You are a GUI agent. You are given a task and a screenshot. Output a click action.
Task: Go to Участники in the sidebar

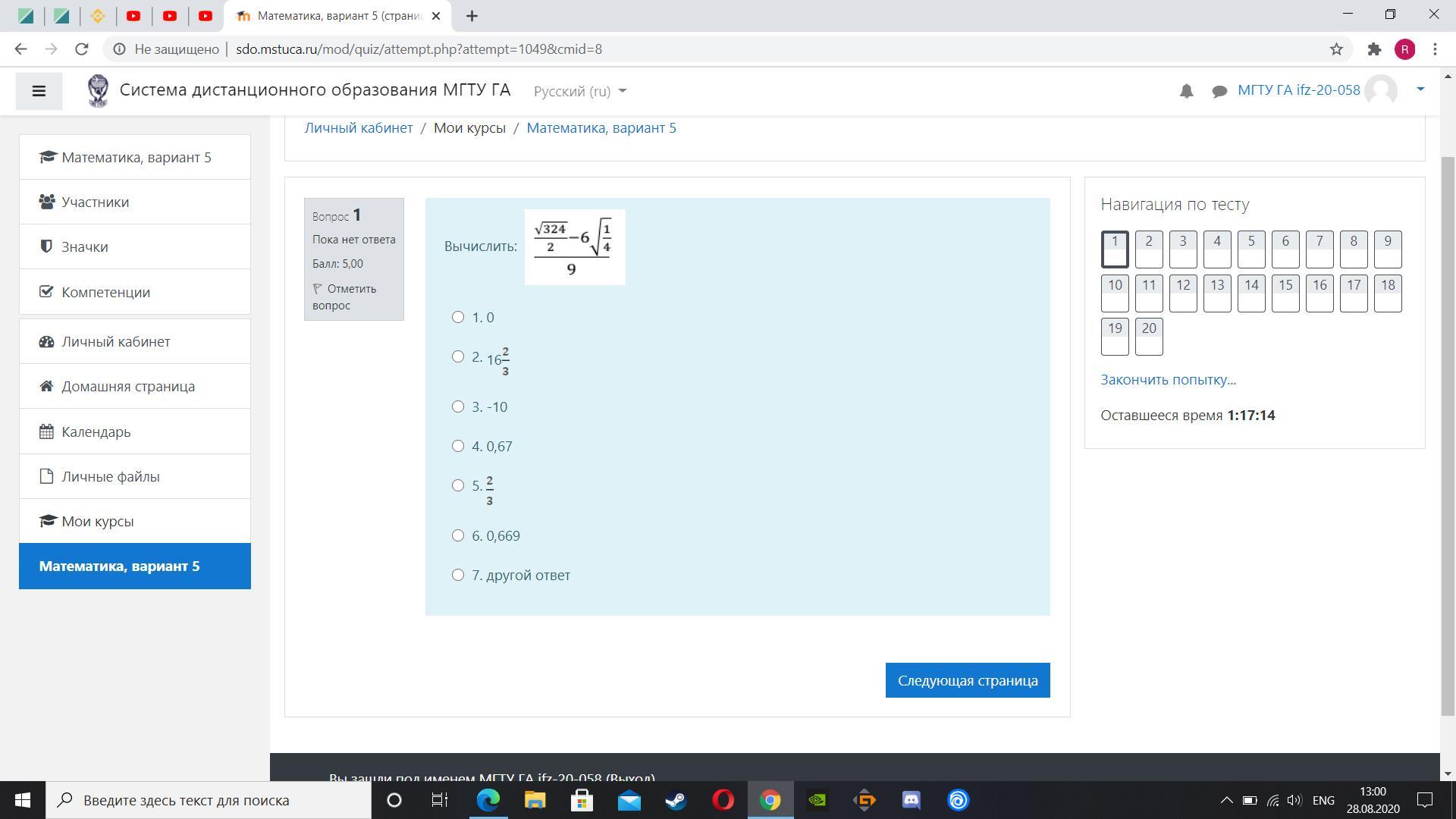click(96, 202)
